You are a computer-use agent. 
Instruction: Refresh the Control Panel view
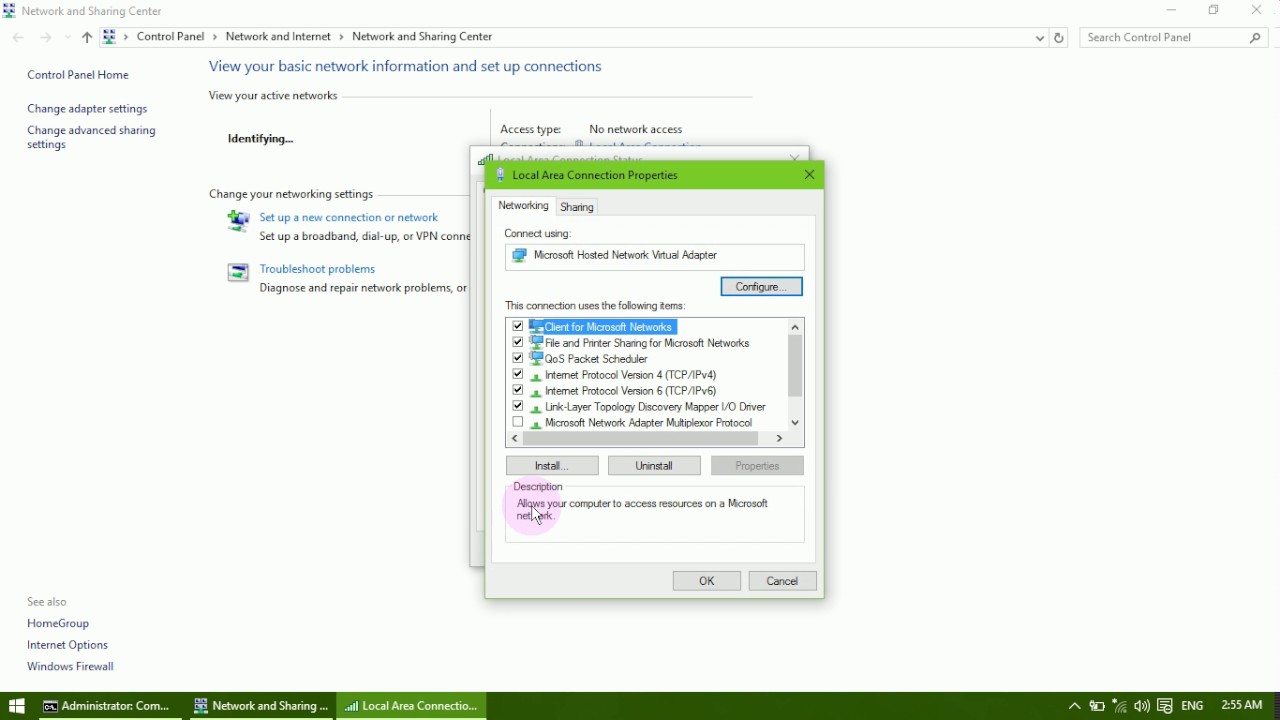1061,38
